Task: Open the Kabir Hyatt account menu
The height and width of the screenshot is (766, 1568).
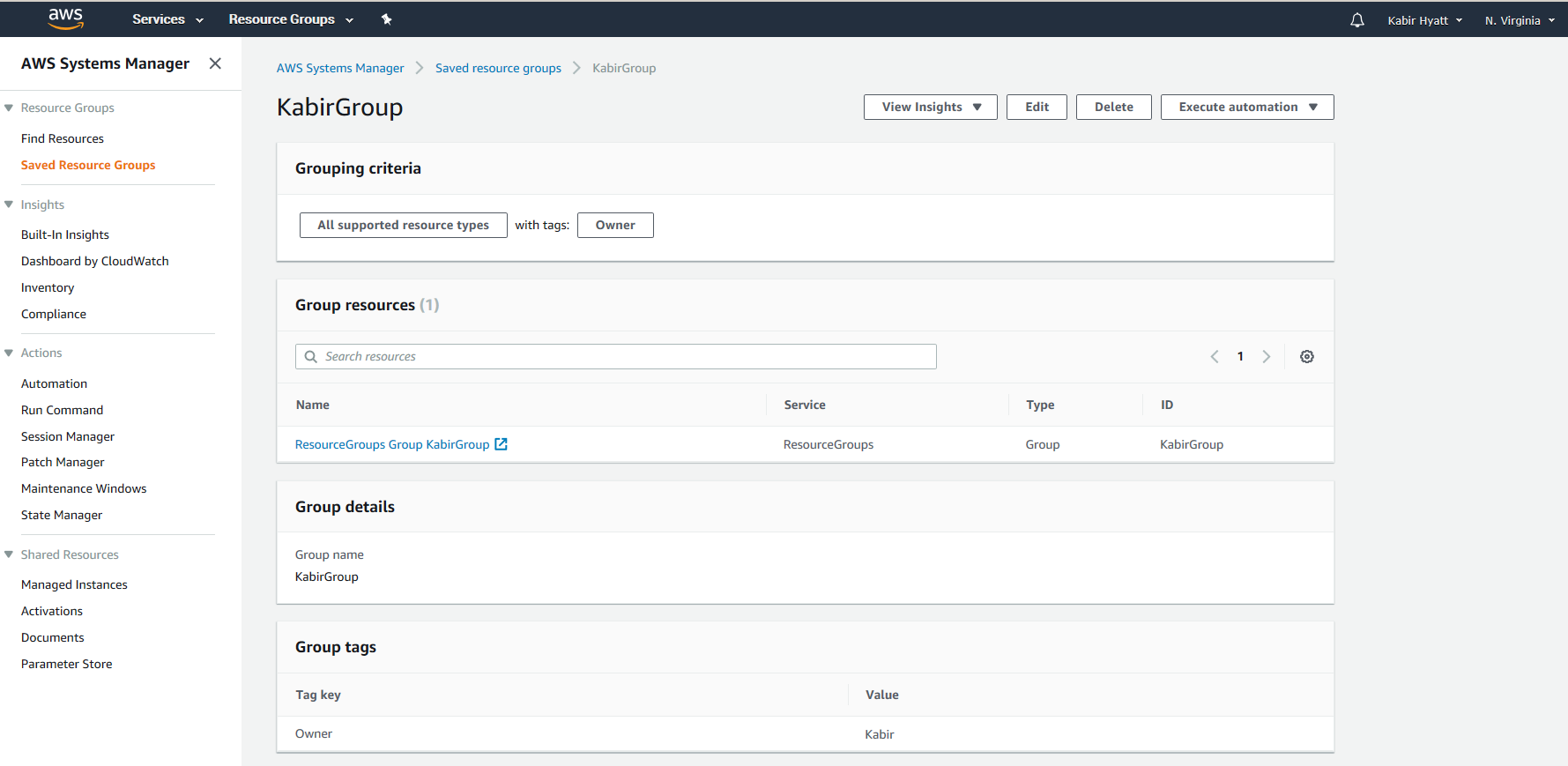Action: tap(1424, 20)
